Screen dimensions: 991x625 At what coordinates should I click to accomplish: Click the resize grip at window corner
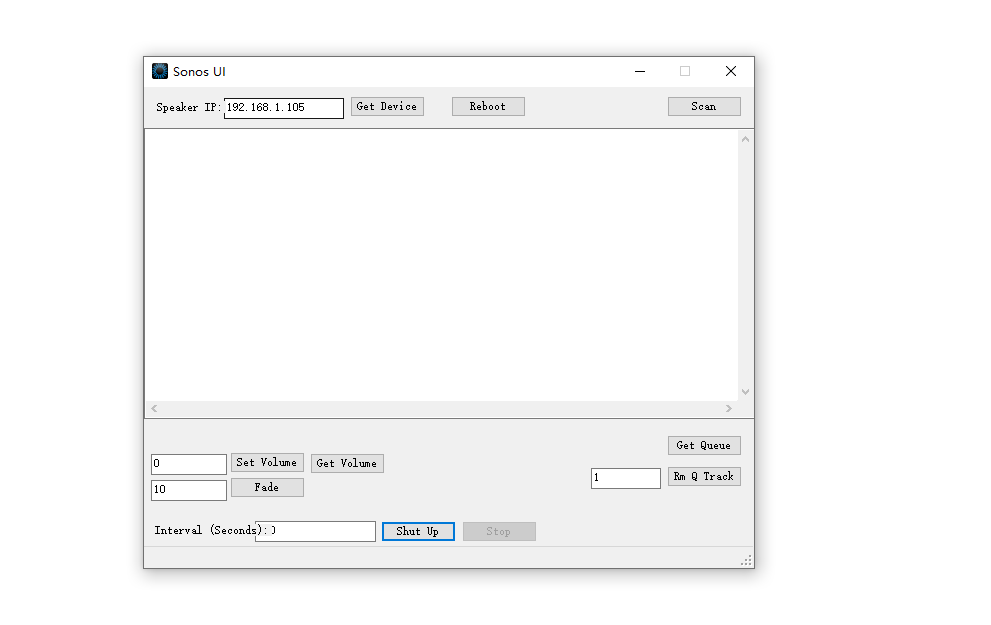coord(746,561)
